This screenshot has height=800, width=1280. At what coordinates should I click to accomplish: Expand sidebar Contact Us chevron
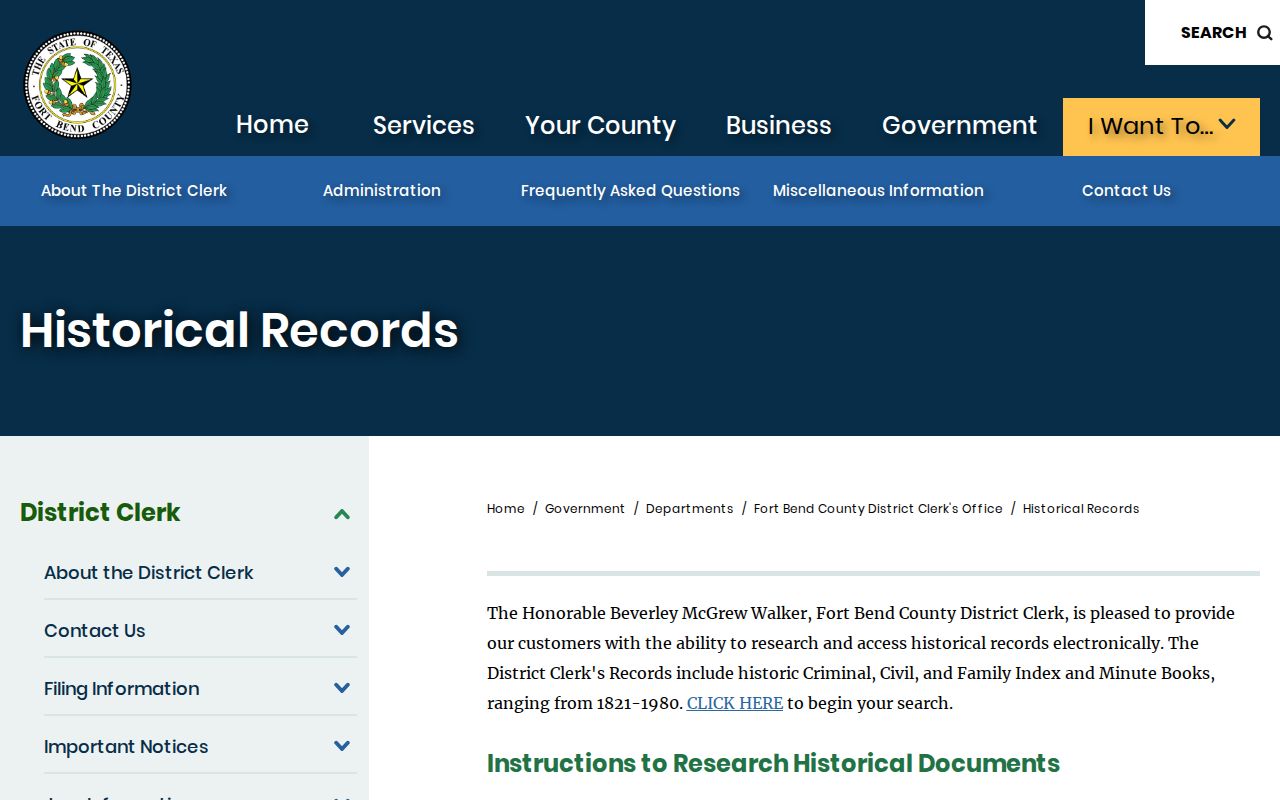342,630
